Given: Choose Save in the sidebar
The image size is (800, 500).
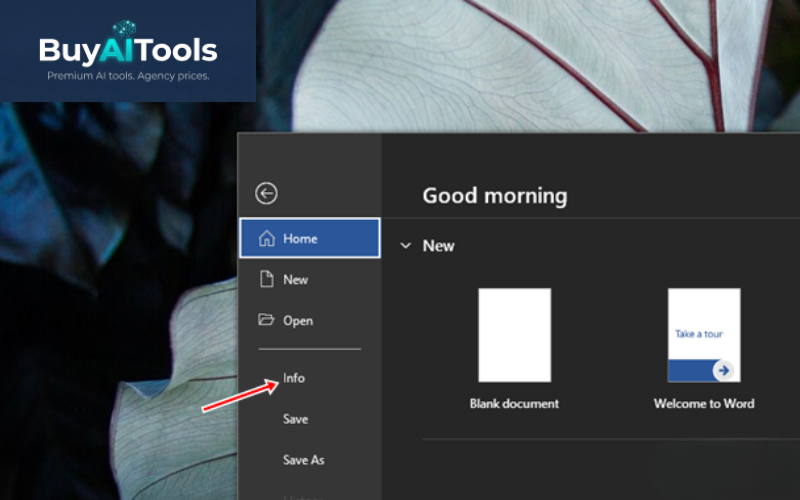Looking at the screenshot, I should coord(295,419).
